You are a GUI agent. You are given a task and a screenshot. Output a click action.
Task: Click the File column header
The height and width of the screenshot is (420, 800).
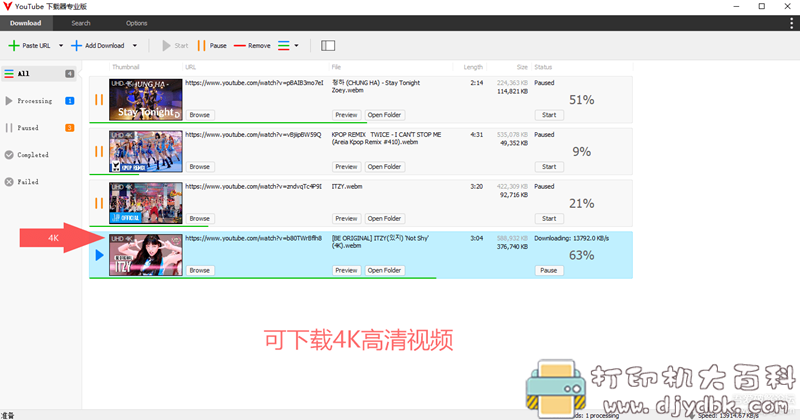click(x=336, y=67)
